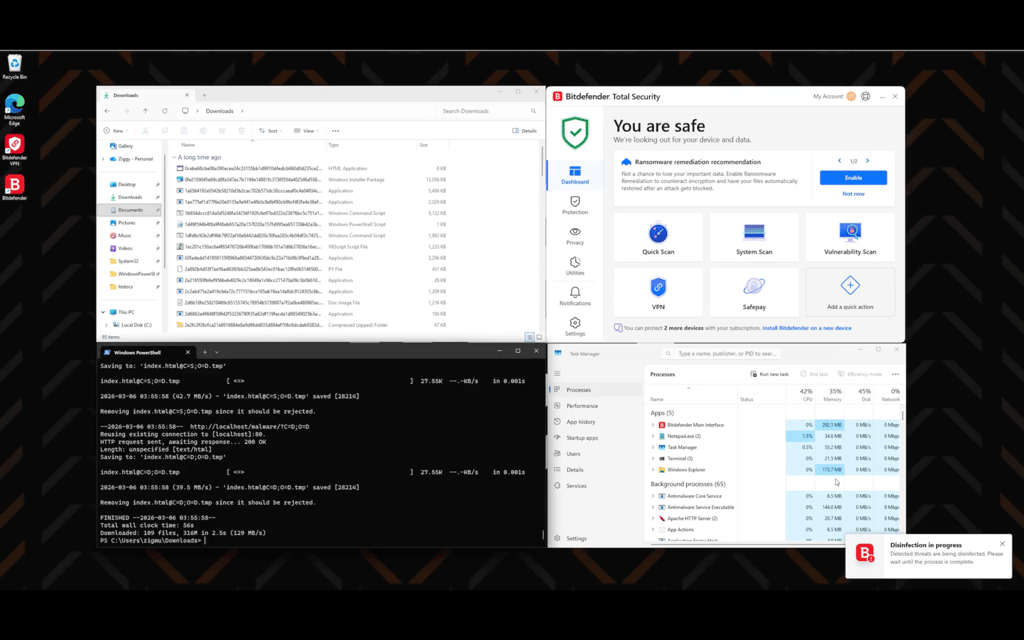The image size is (1024, 640).
Task: Open Safepay in Bitdefender
Action: click(x=754, y=293)
